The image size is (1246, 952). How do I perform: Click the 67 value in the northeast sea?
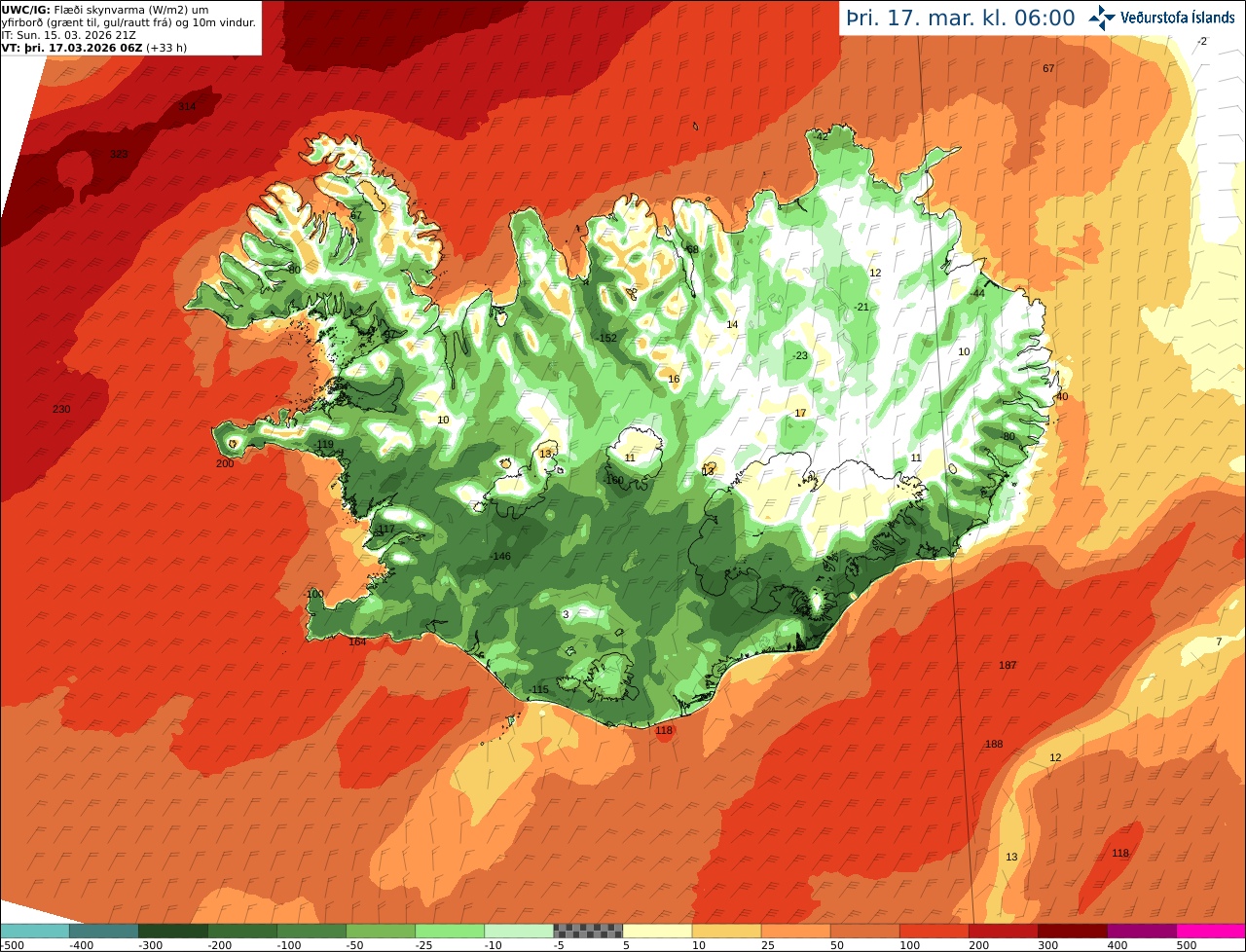[1048, 68]
